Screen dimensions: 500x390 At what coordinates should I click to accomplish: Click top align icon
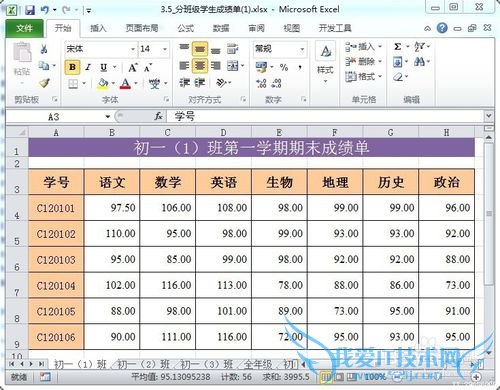tap(184, 49)
